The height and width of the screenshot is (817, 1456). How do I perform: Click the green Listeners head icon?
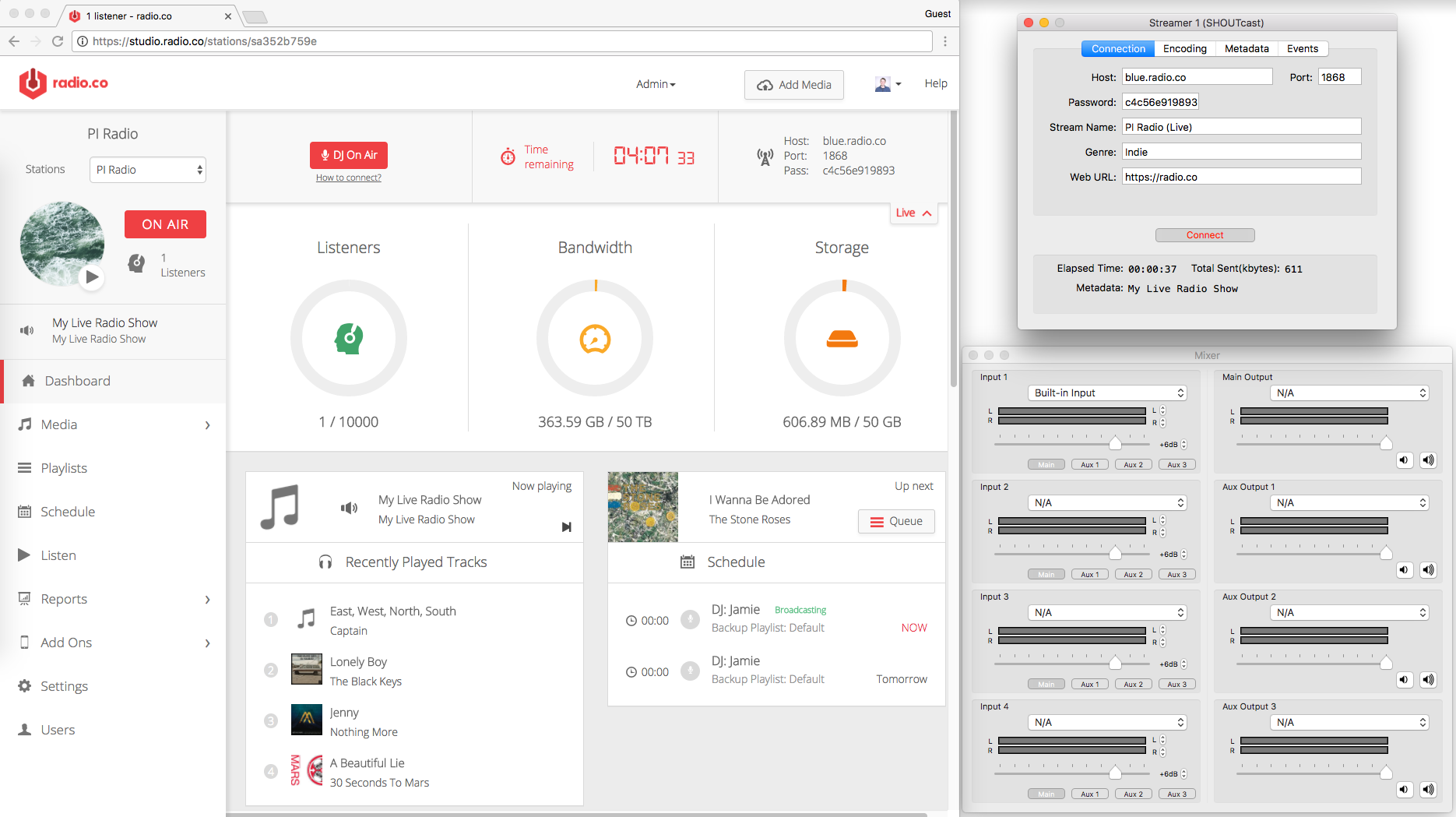[x=349, y=339]
